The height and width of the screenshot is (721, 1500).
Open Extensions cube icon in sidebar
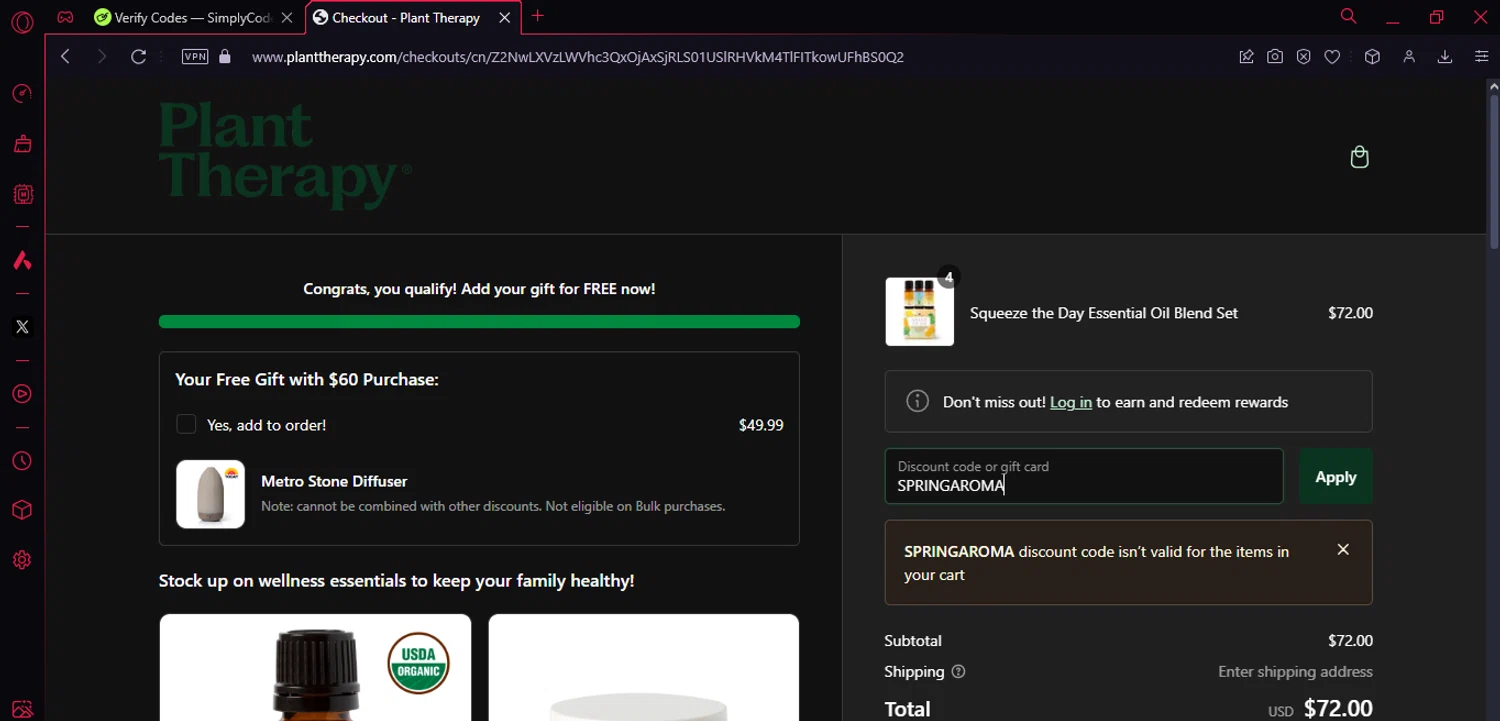[22, 510]
